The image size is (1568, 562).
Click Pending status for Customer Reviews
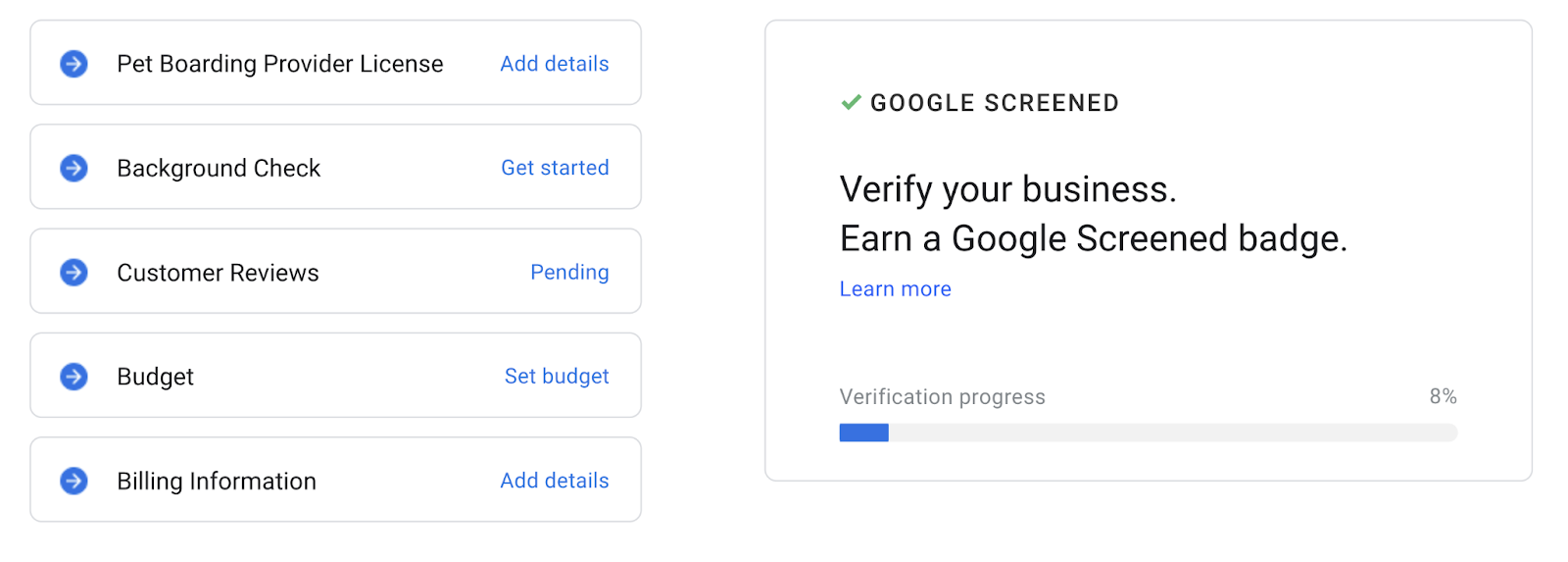pos(569,272)
